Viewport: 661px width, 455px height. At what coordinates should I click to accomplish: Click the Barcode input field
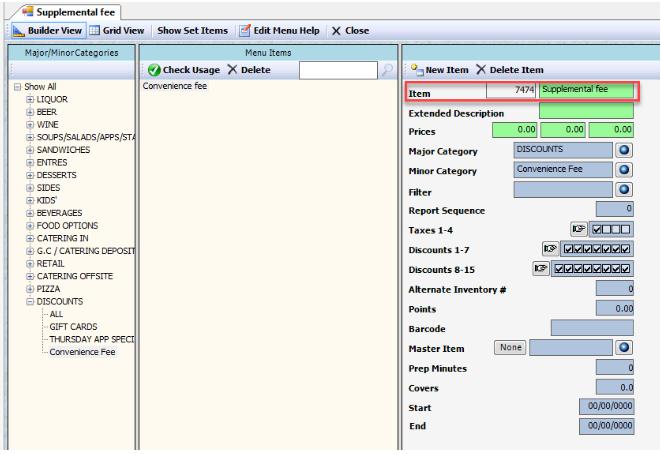(x=591, y=328)
